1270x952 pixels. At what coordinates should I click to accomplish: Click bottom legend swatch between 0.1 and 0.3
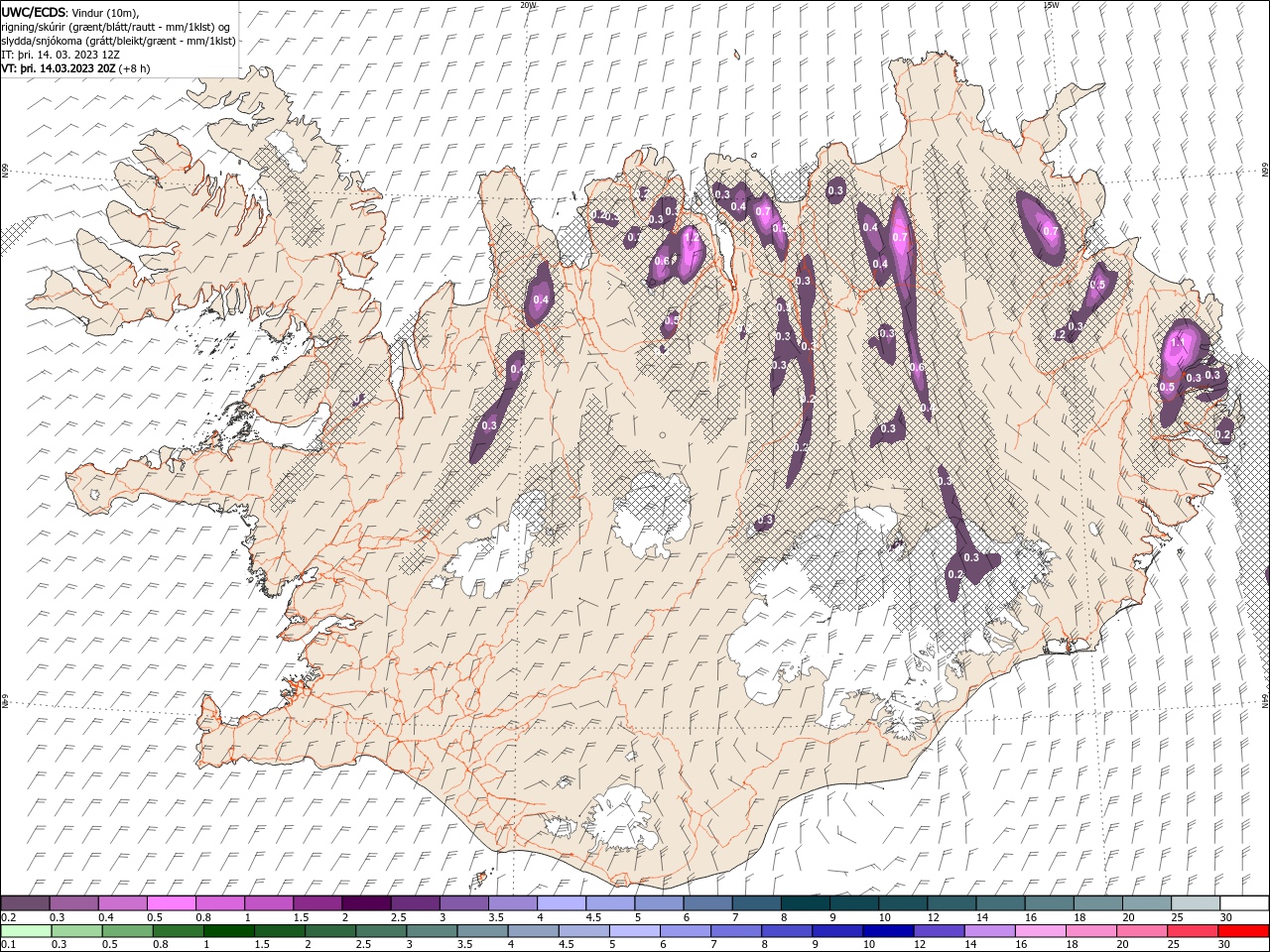[x=26, y=931]
